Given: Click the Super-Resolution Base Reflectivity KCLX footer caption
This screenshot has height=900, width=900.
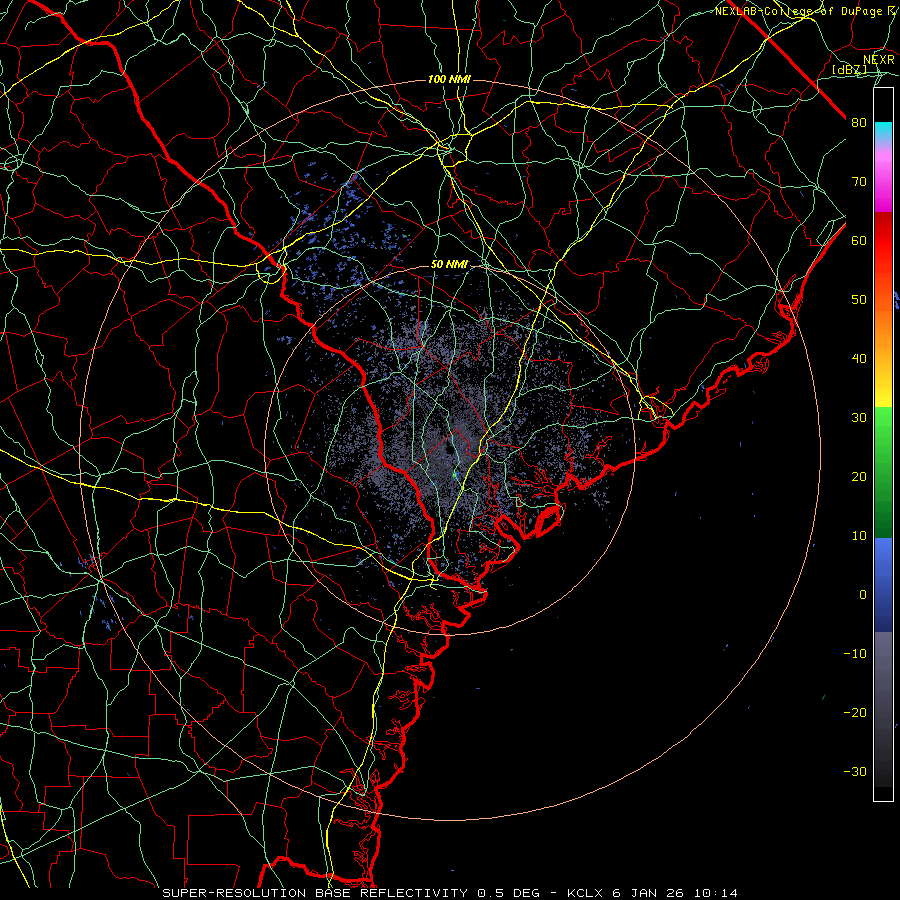Looking at the screenshot, I should coord(449,893).
